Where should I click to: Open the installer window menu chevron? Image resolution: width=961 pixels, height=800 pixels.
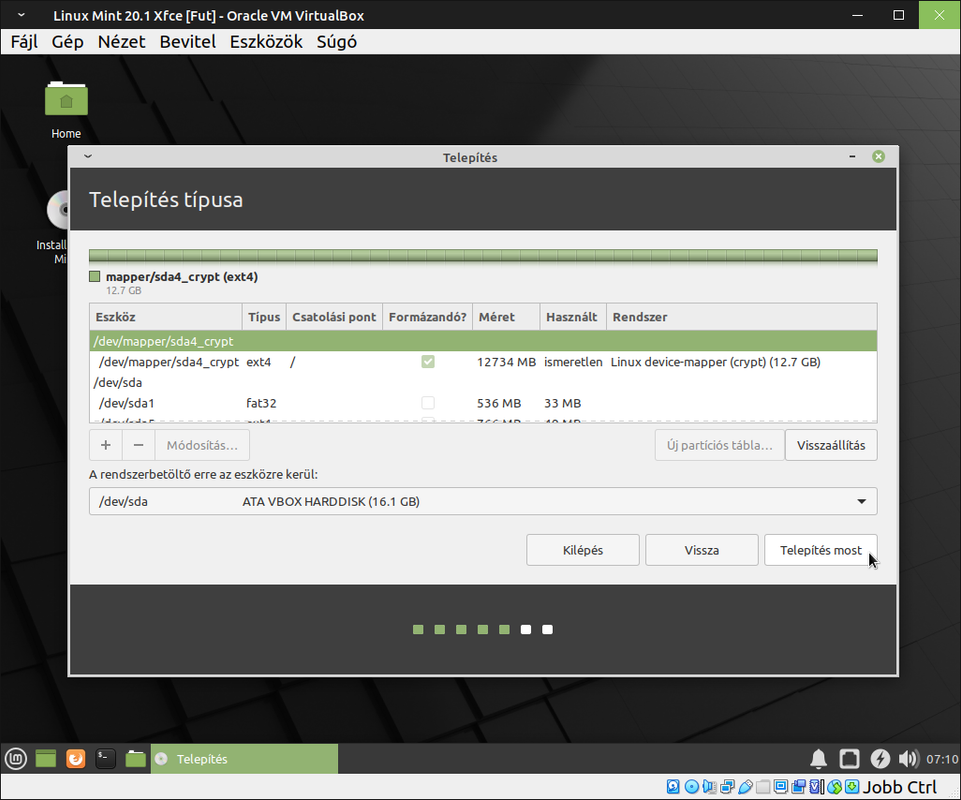(88, 156)
